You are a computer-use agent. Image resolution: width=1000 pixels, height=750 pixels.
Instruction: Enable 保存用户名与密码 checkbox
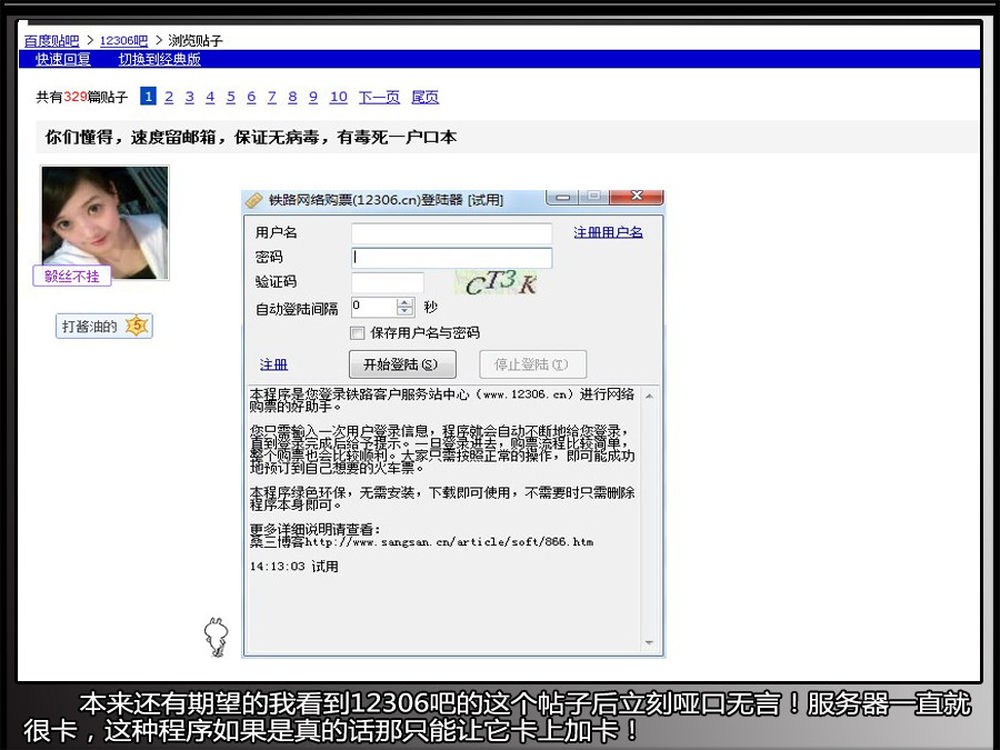pyautogui.click(x=358, y=333)
